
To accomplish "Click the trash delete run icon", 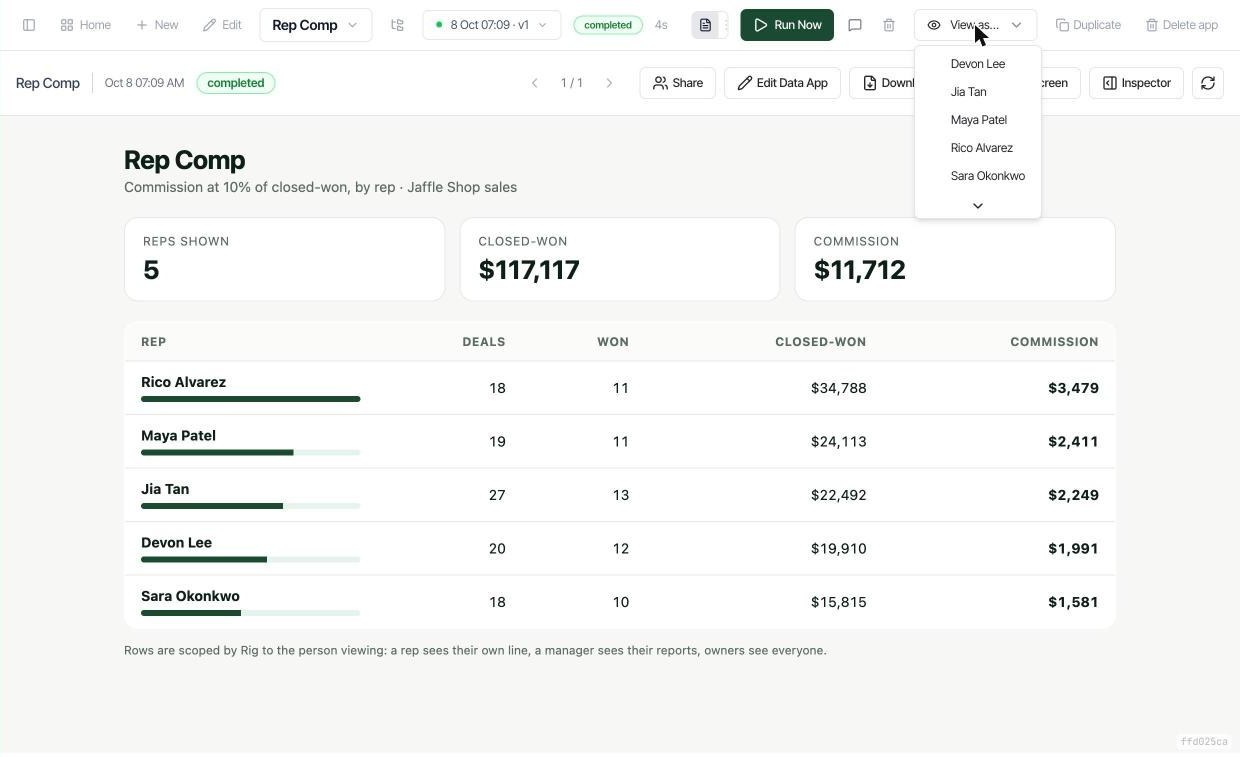I will 889,25.
